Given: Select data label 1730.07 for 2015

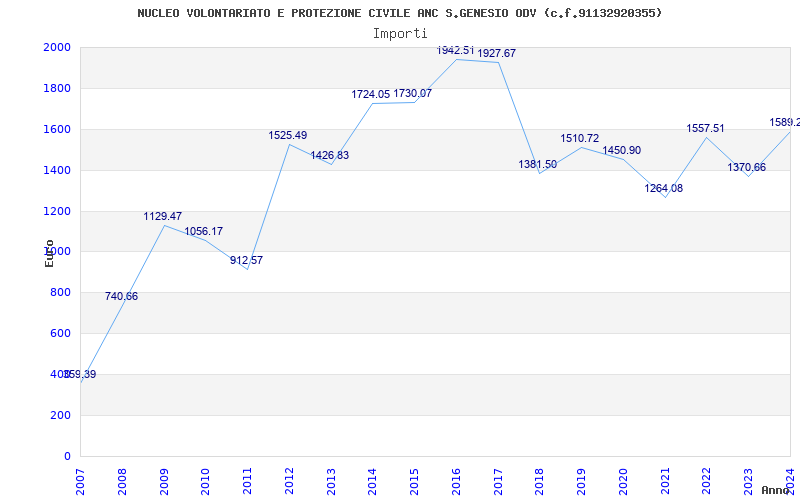Looking at the screenshot, I should [x=412, y=93].
